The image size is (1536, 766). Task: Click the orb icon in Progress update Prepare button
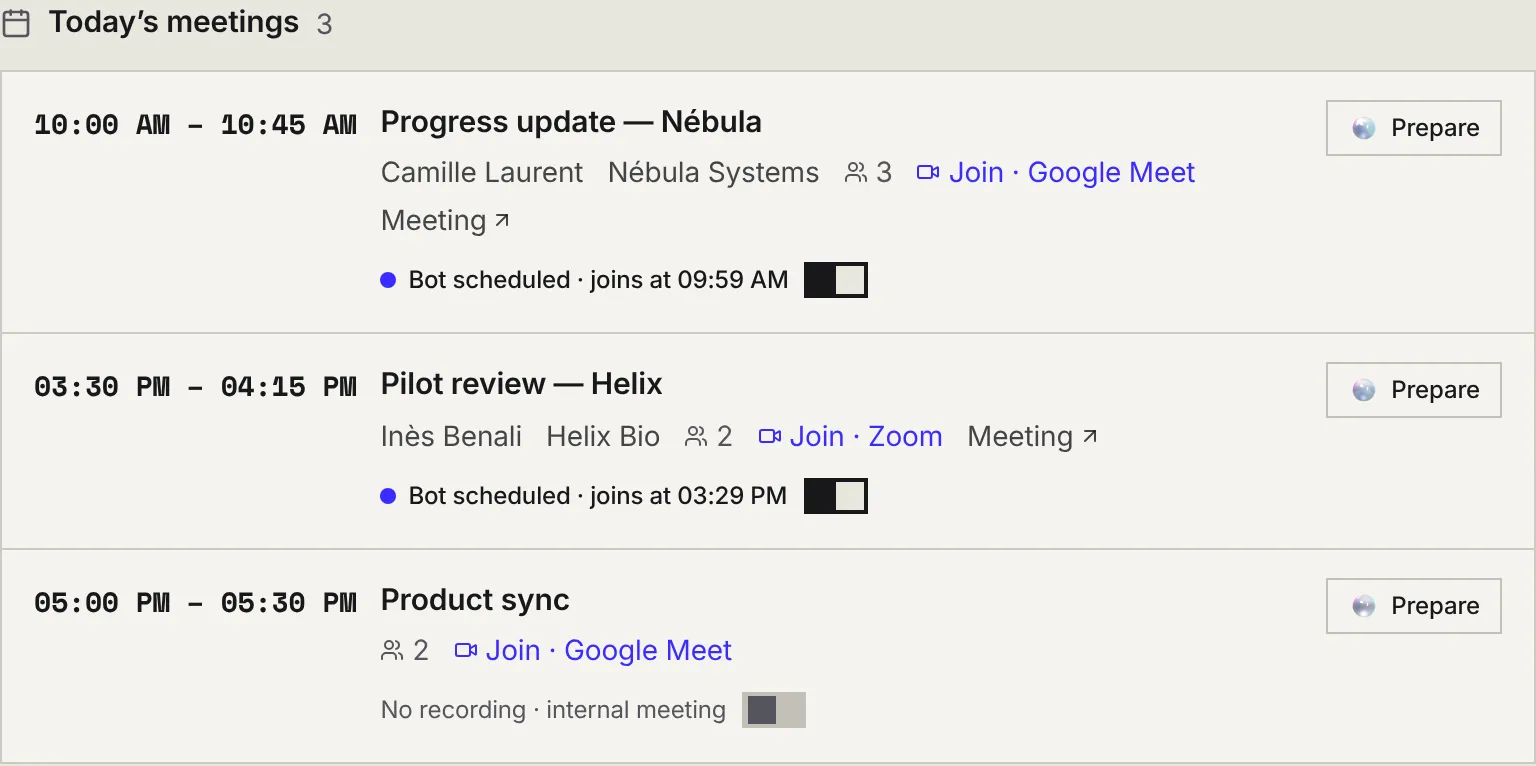coord(1364,128)
